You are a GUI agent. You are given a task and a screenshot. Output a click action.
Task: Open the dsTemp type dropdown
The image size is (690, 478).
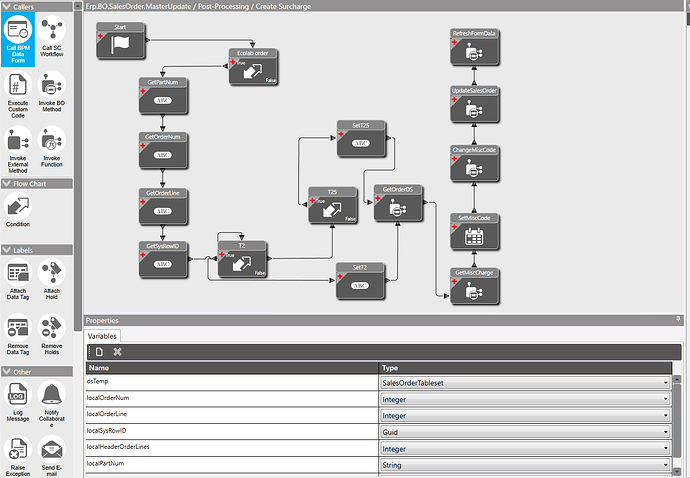click(525, 383)
